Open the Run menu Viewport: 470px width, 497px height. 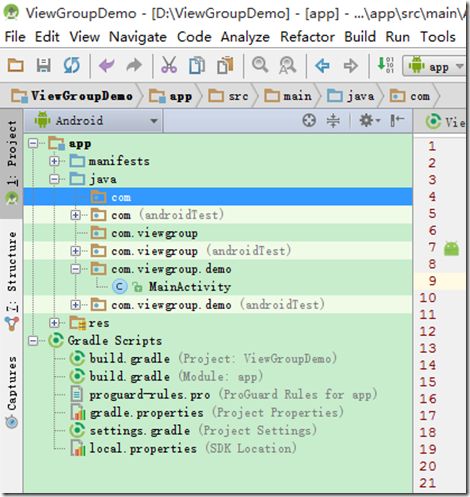[397, 36]
